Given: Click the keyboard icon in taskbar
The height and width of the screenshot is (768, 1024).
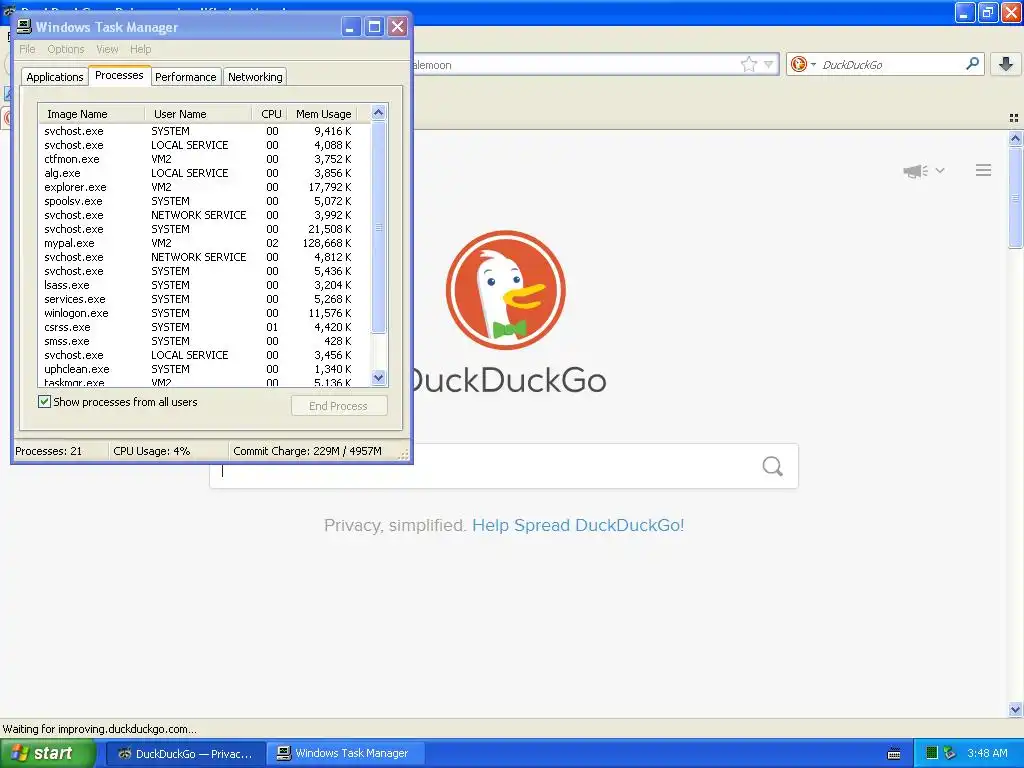Looking at the screenshot, I should [894, 754].
